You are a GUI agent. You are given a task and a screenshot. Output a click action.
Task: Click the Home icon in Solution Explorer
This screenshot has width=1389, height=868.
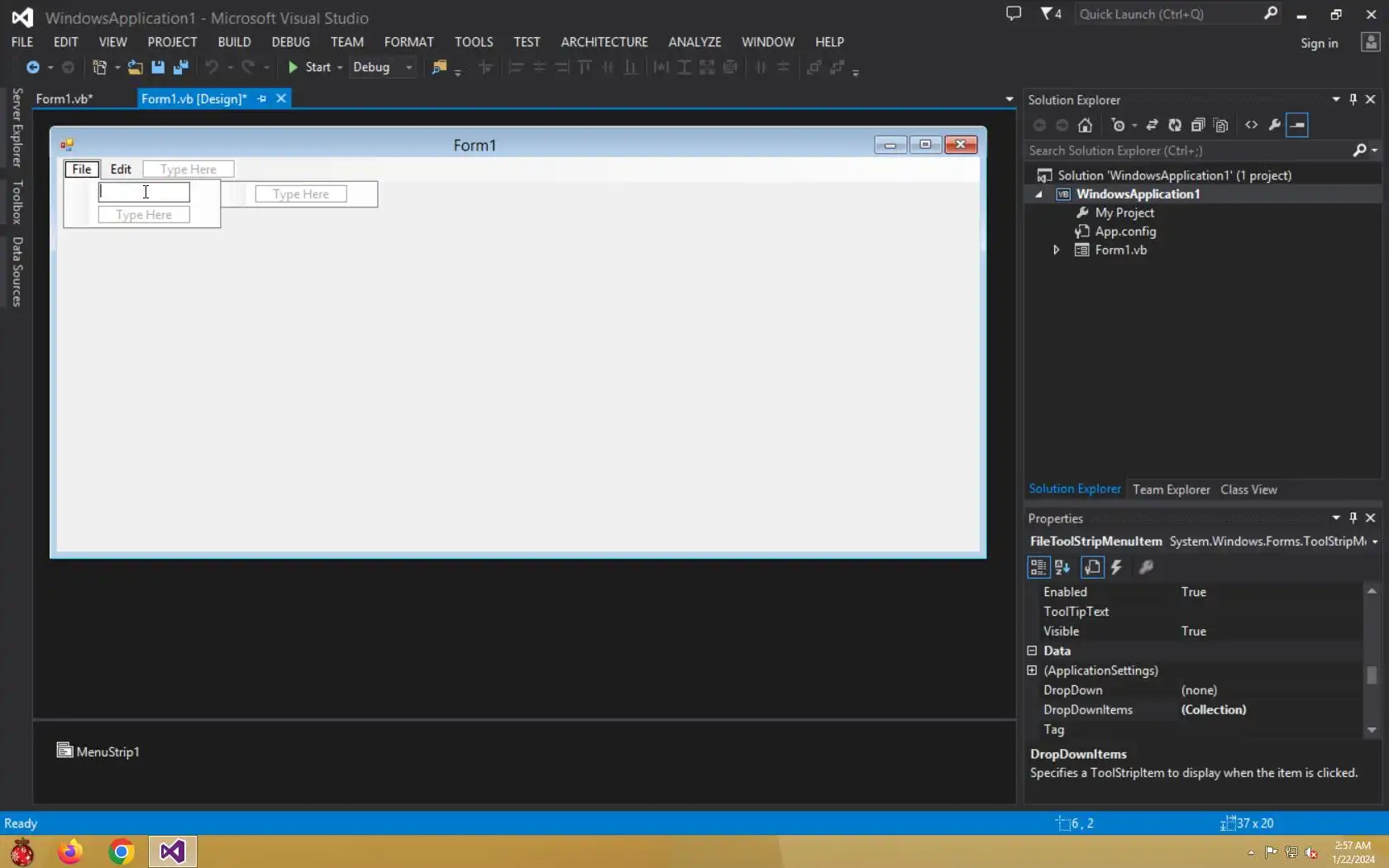pyautogui.click(x=1086, y=125)
